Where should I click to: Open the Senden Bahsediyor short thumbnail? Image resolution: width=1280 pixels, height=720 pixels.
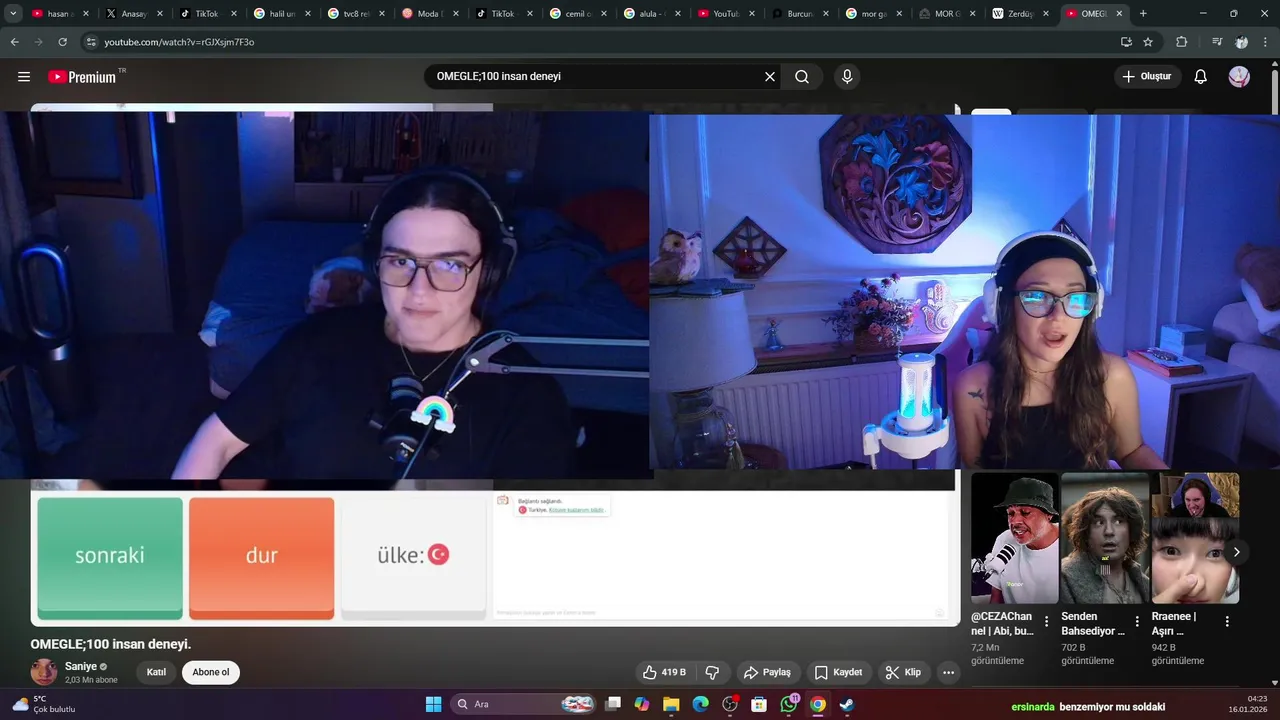(1105, 538)
